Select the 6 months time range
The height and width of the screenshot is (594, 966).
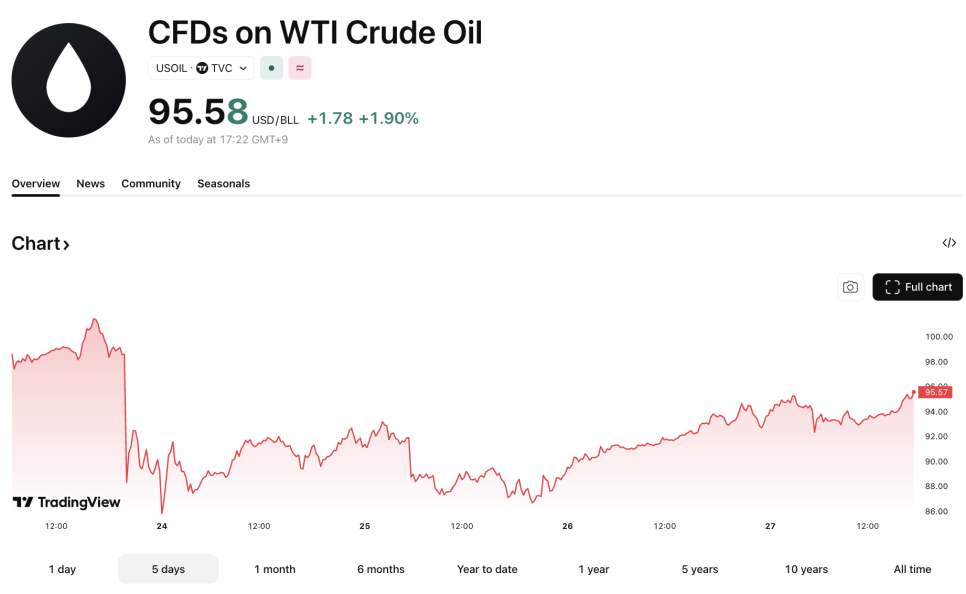click(381, 569)
